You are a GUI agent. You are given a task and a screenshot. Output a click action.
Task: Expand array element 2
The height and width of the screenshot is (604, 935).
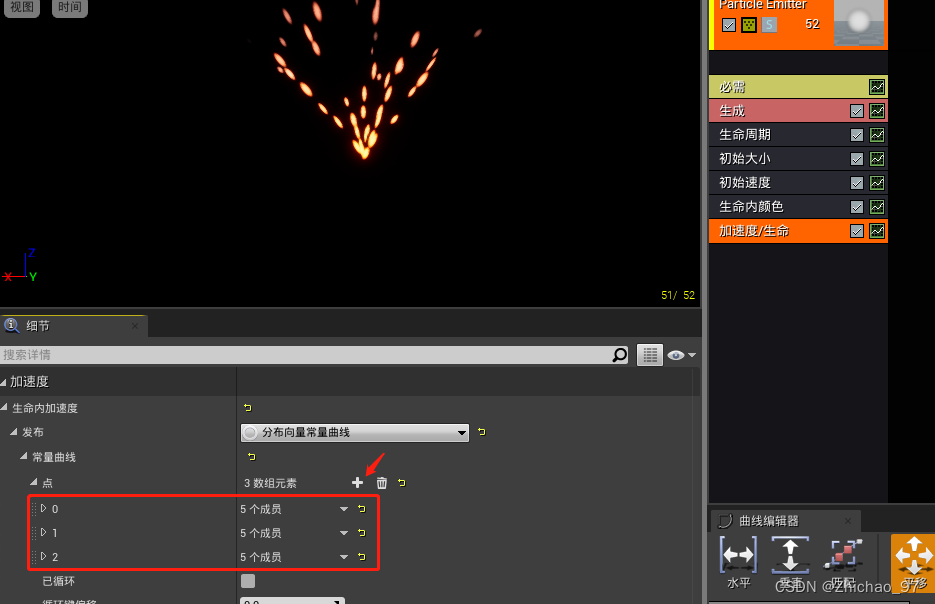(x=44, y=556)
